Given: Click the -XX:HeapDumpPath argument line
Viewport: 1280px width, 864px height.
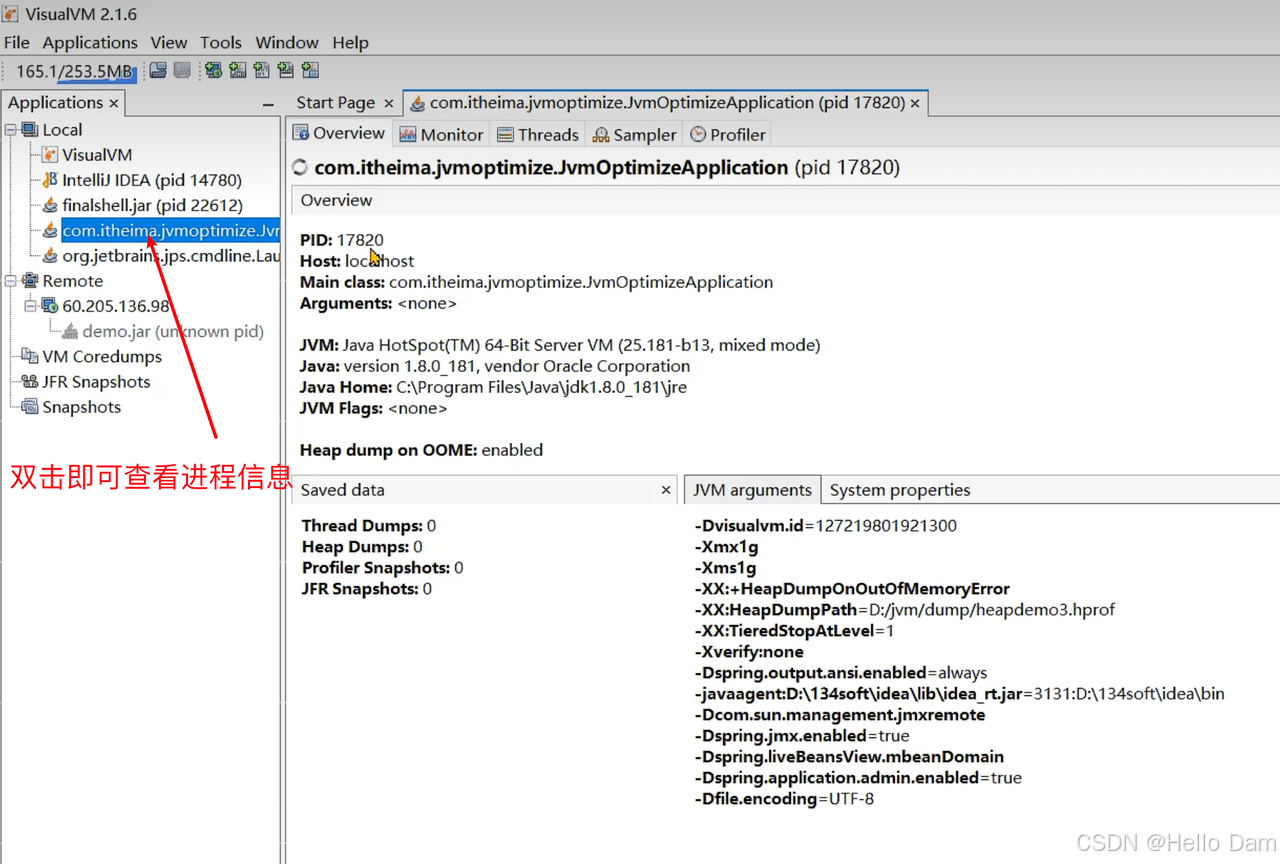Looking at the screenshot, I should (904, 610).
